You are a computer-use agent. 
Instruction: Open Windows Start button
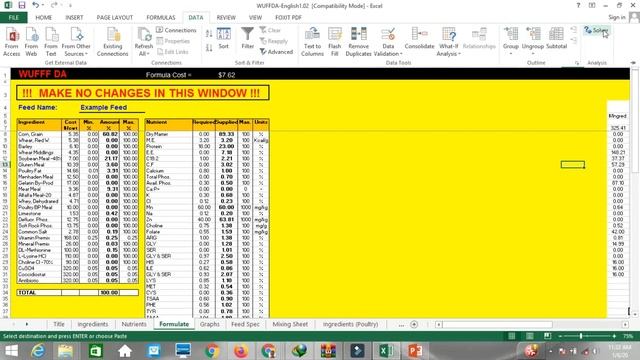(x=11, y=351)
